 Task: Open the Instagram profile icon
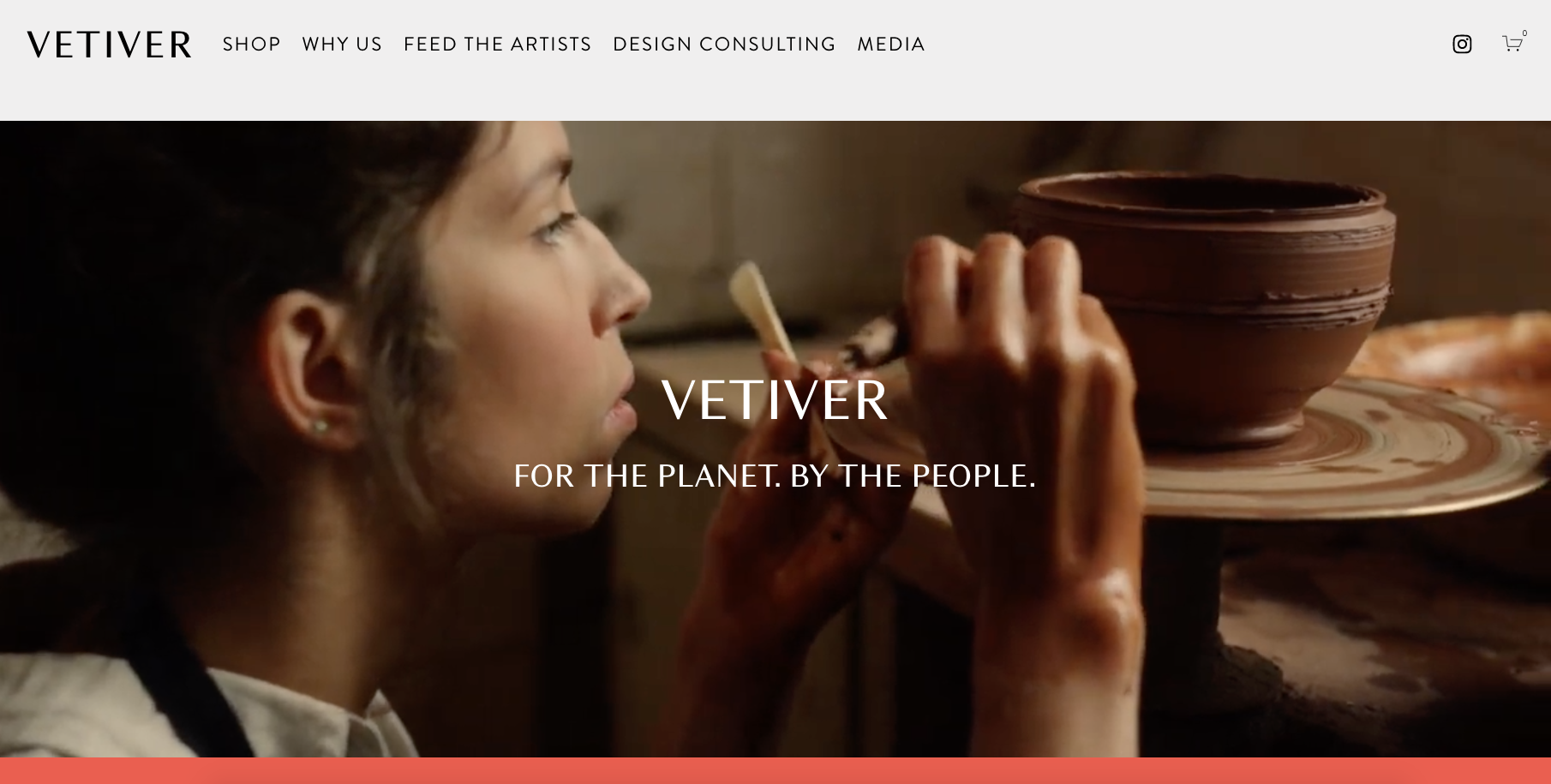click(x=1462, y=45)
